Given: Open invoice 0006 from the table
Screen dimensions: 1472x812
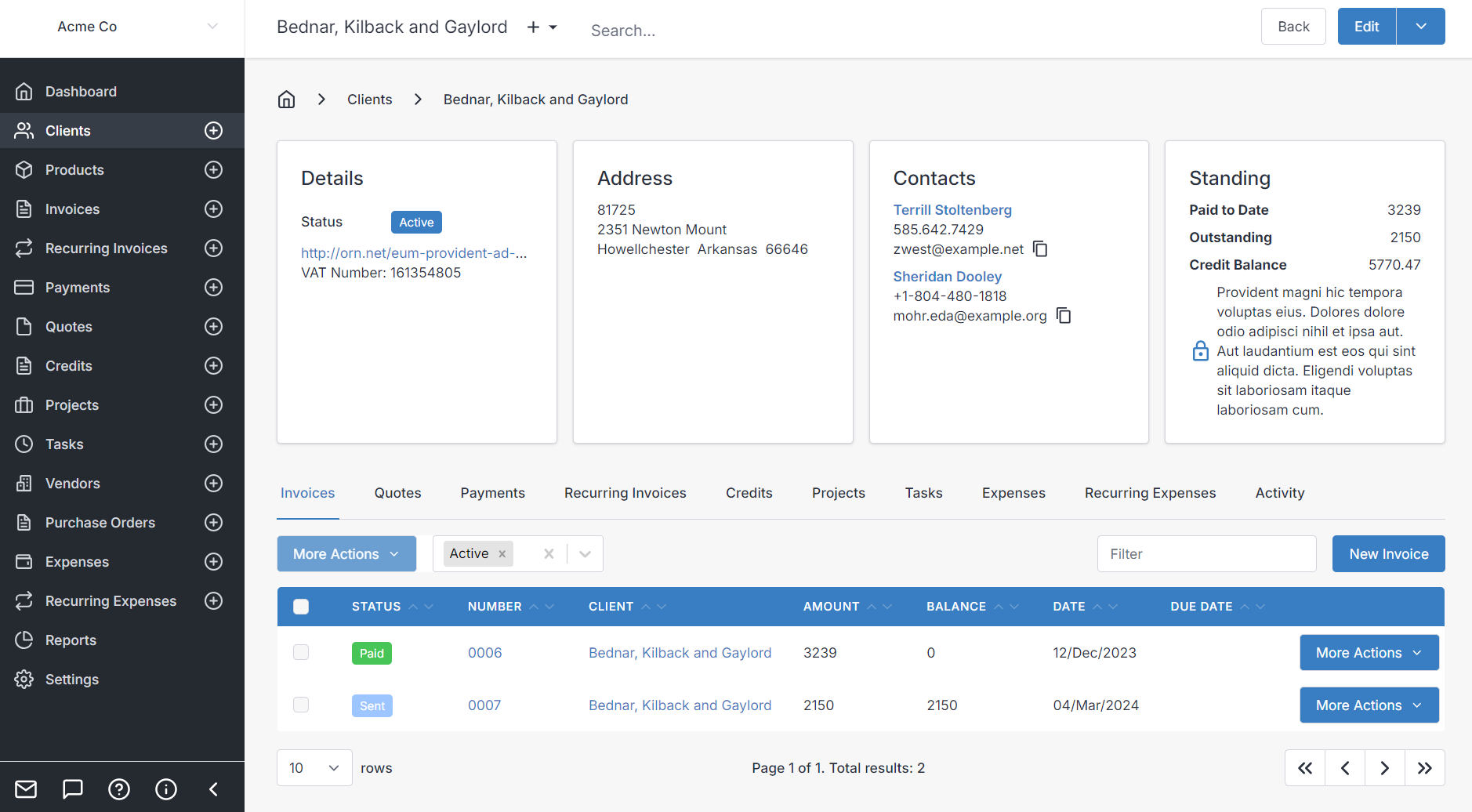Looking at the screenshot, I should [x=484, y=651].
